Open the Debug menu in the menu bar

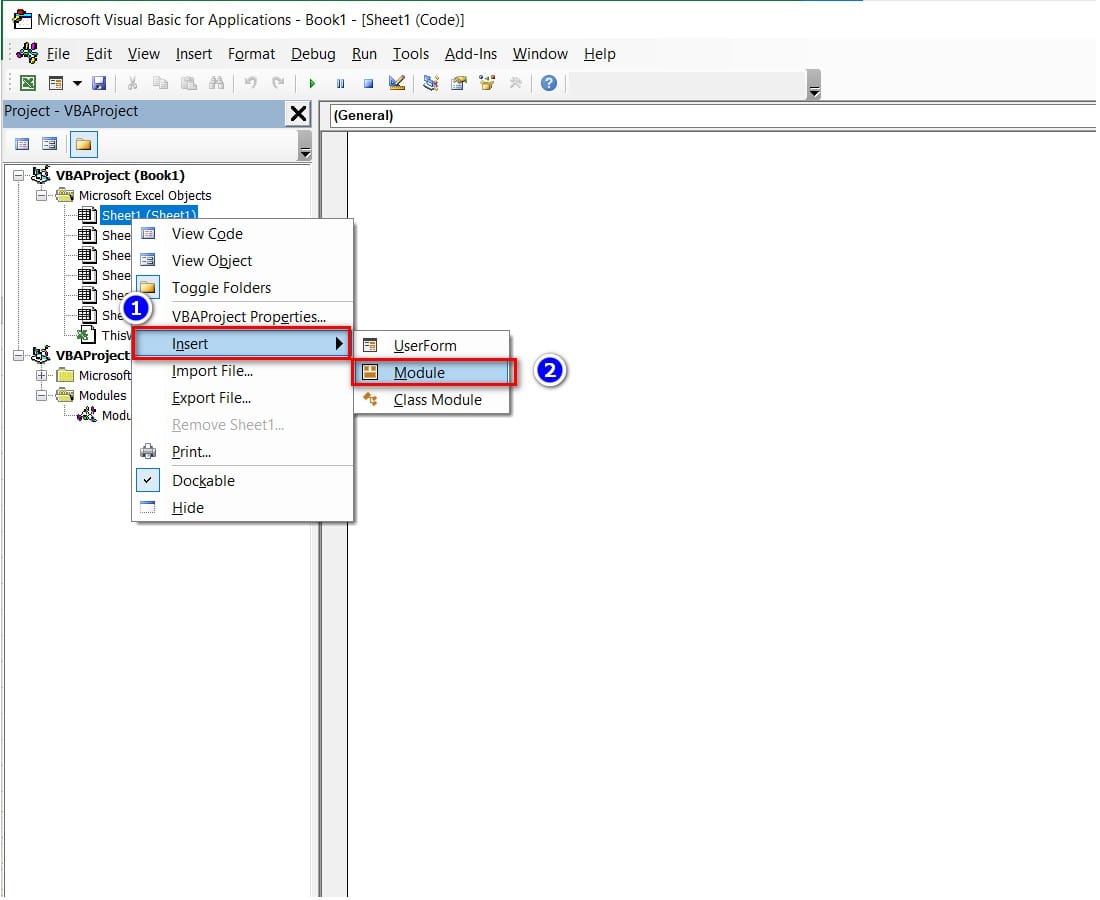click(313, 54)
